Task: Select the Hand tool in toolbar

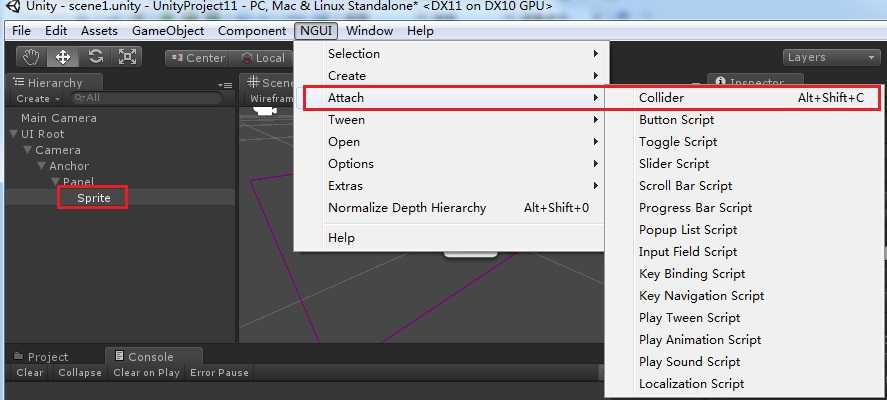Action: coord(31,57)
